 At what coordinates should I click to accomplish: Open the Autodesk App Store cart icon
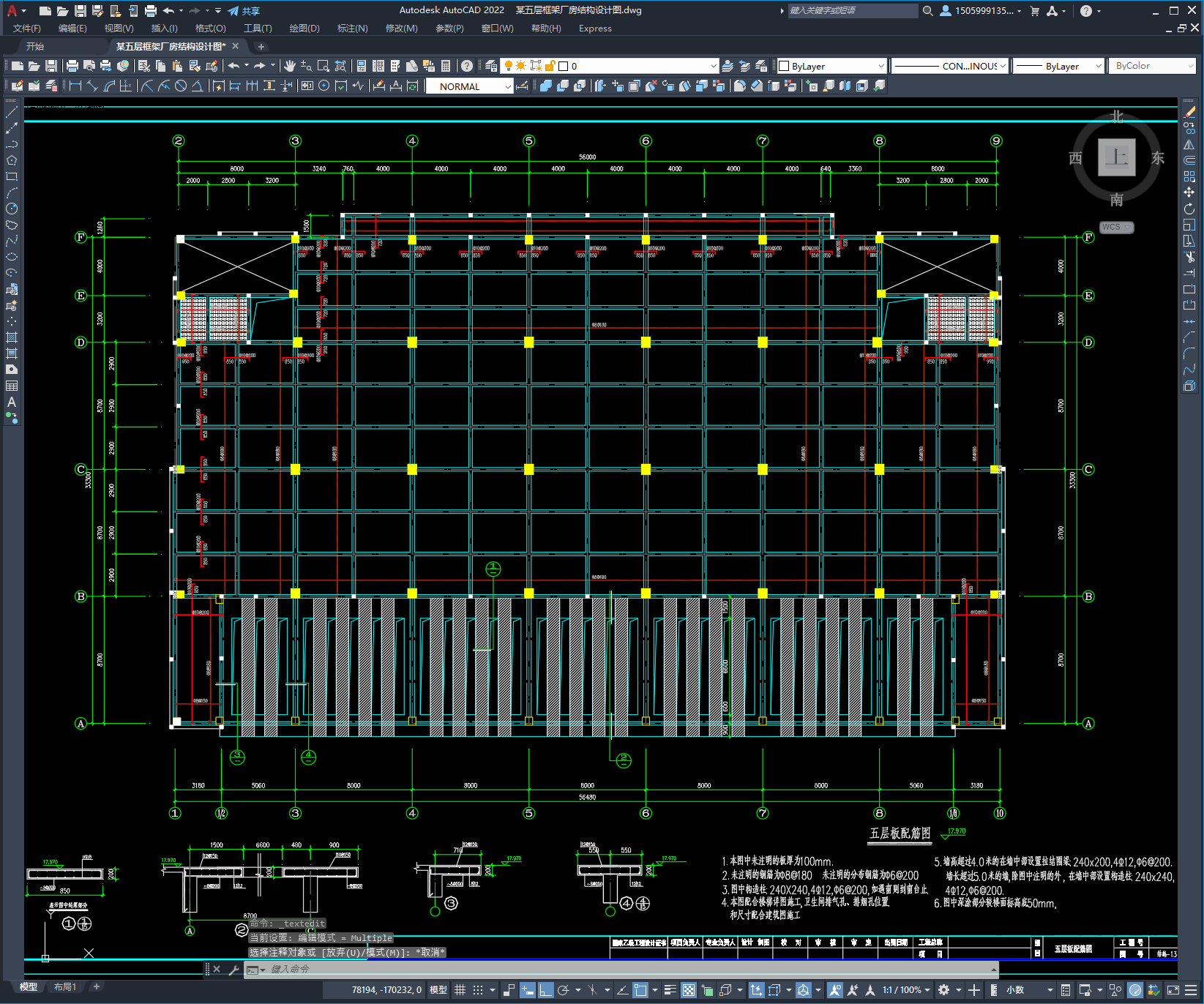point(1034,11)
